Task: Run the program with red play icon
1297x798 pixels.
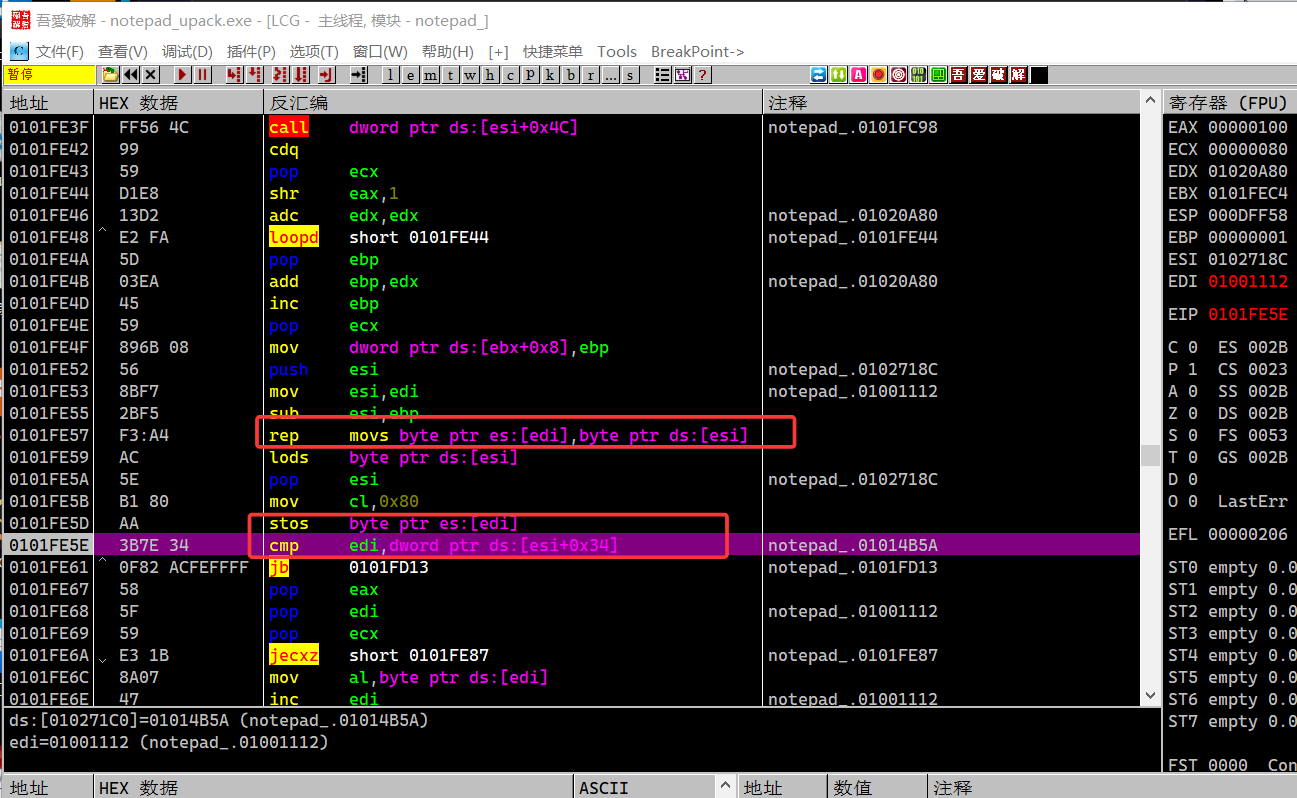Action: click(183, 75)
